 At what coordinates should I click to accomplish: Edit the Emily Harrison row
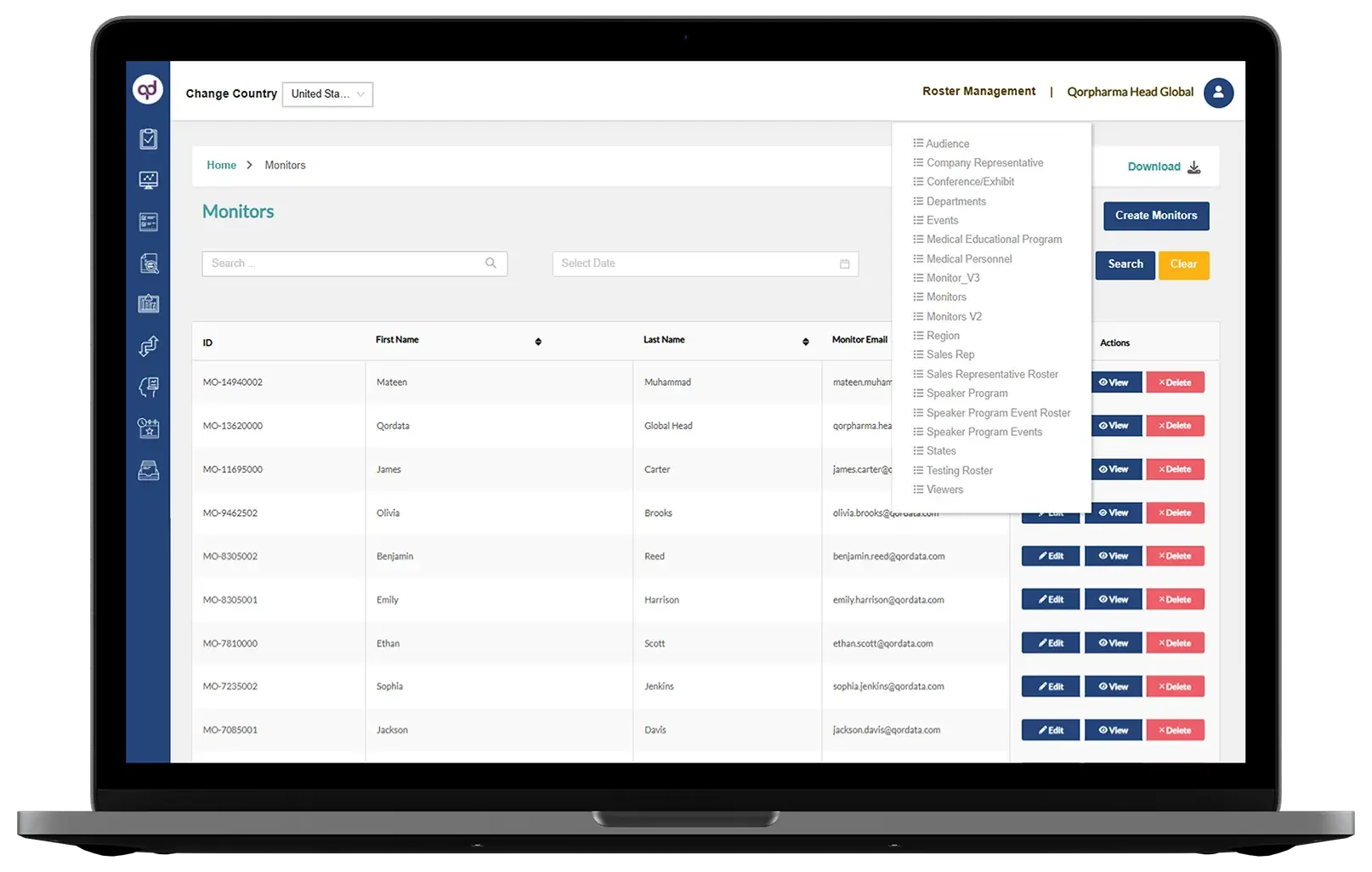tap(1051, 599)
